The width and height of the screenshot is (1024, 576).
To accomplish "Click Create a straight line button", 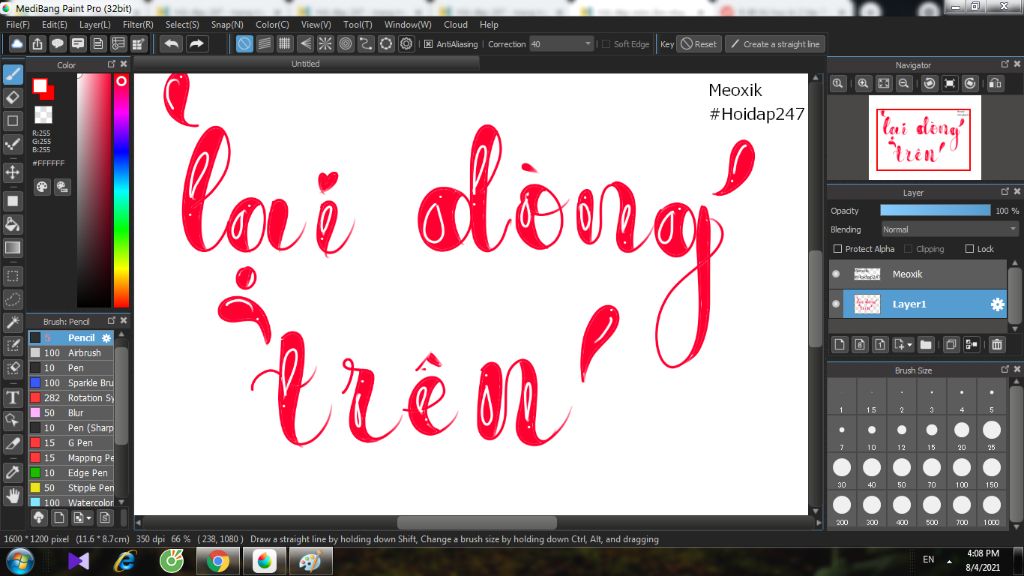I will pos(775,44).
